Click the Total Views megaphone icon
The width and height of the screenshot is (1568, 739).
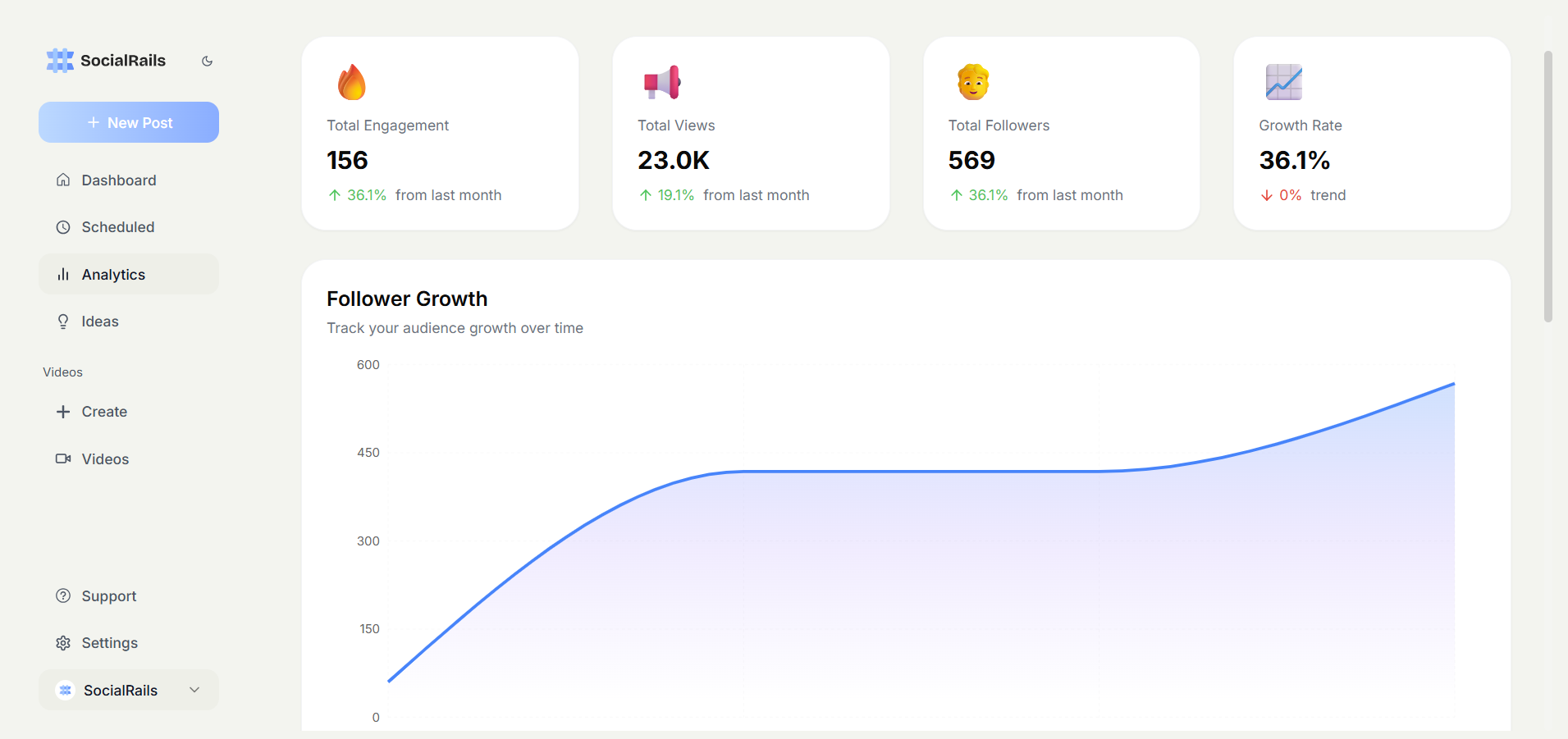662,82
